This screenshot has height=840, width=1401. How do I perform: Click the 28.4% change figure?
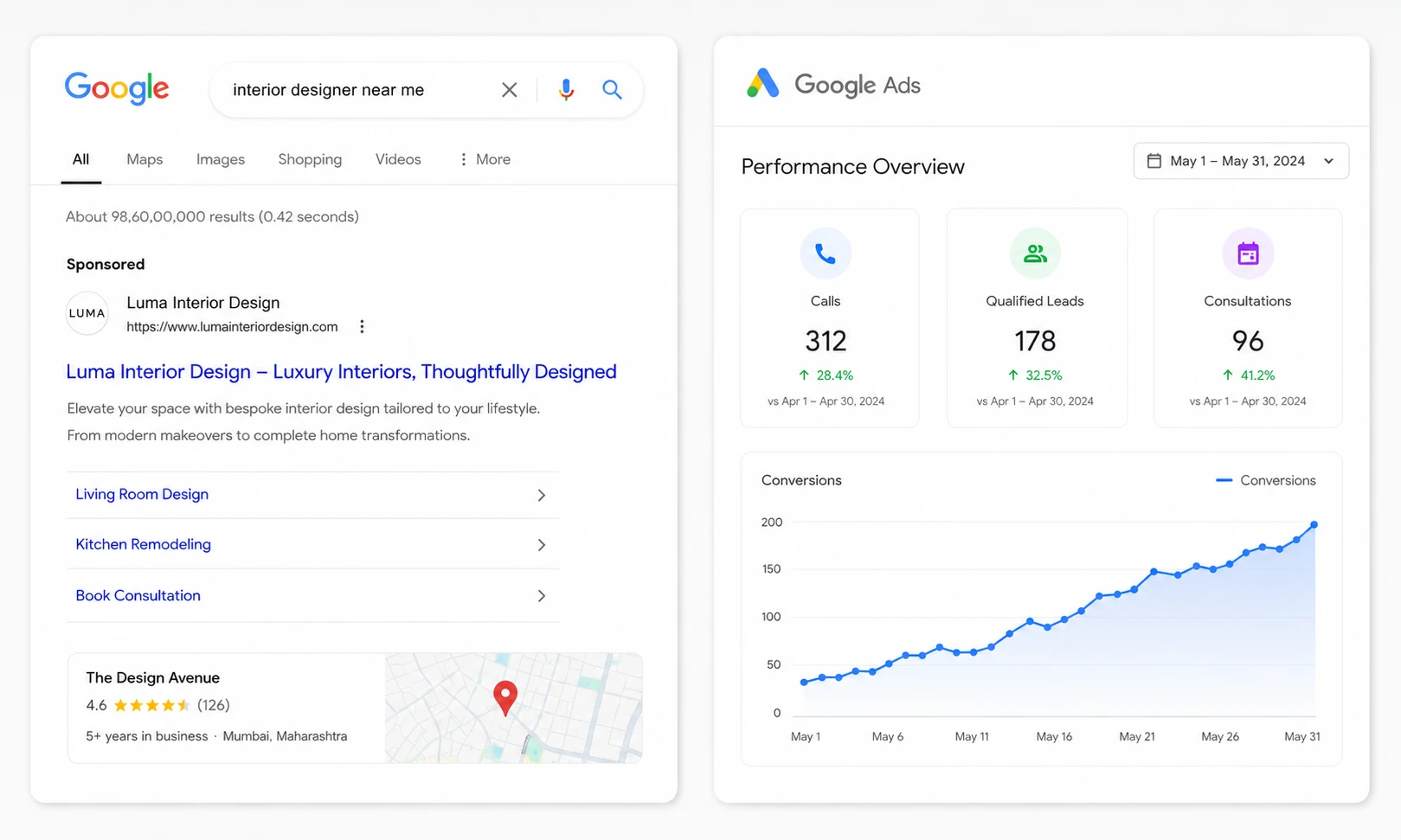click(835, 375)
